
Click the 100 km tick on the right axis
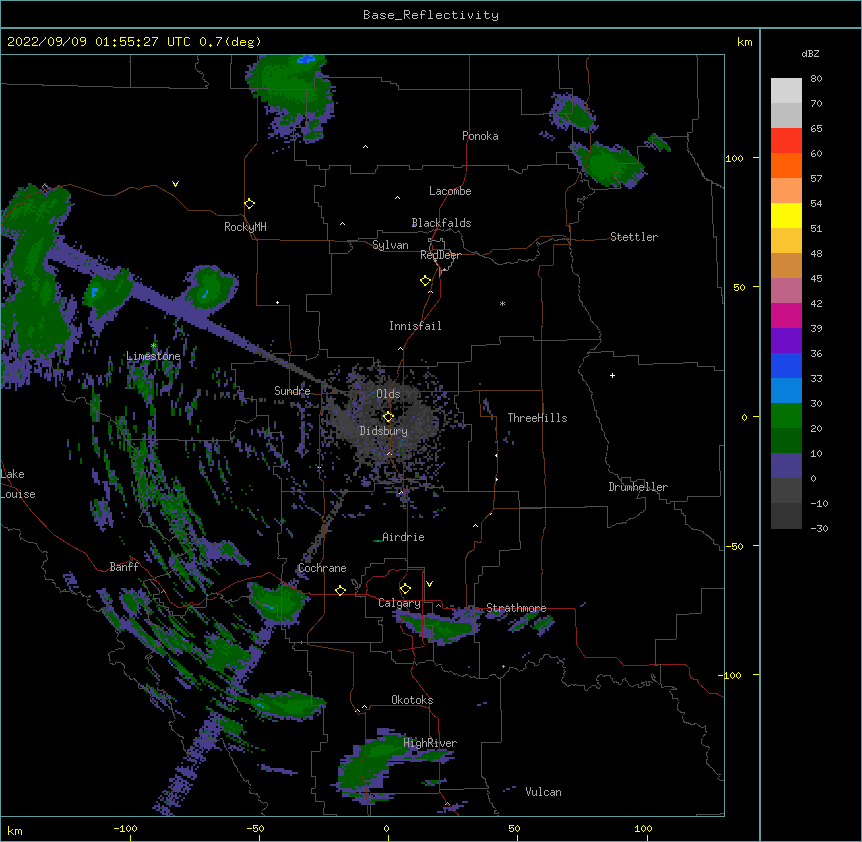tap(734, 158)
